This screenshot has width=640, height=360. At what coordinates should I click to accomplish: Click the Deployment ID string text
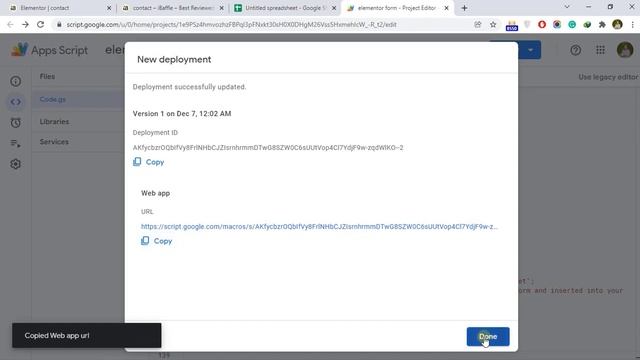pos(268,147)
